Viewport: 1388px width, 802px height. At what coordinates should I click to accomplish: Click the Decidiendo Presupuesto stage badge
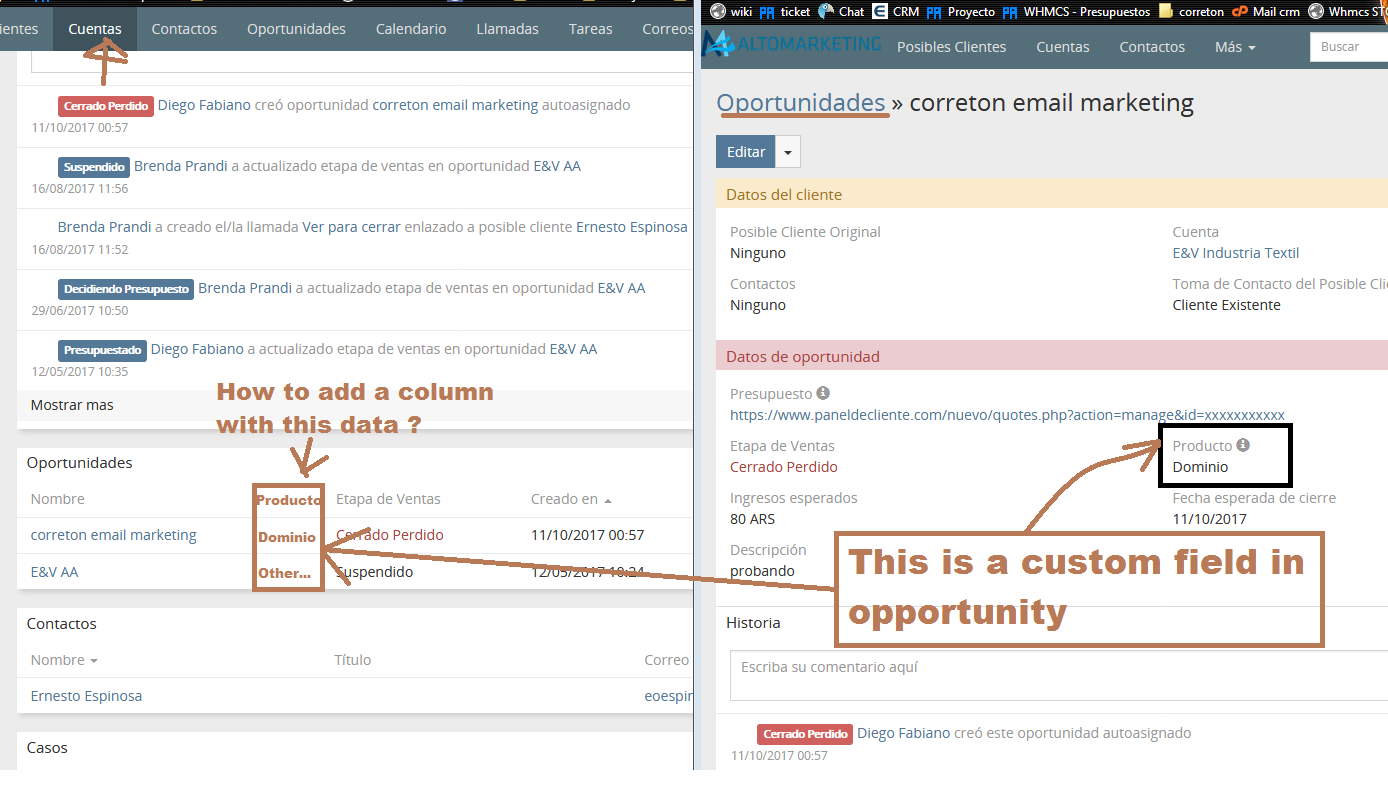[x=126, y=289]
